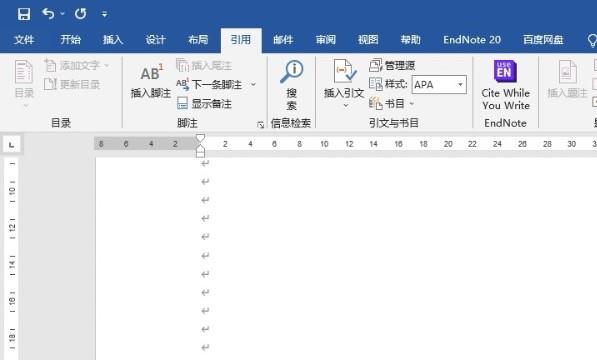Expand the 下一条脚注 dropdown arrow
Viewport: 597px width, 360px height.
(x=253, y=84)
